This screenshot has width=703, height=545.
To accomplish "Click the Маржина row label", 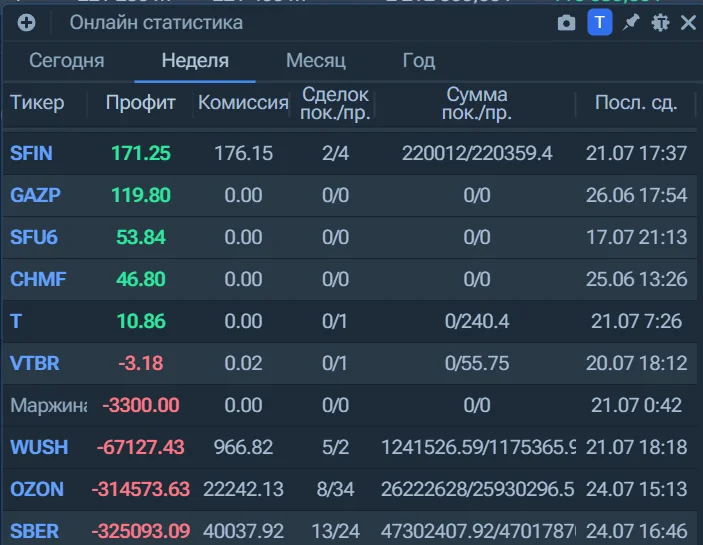I will pos(48,405).
